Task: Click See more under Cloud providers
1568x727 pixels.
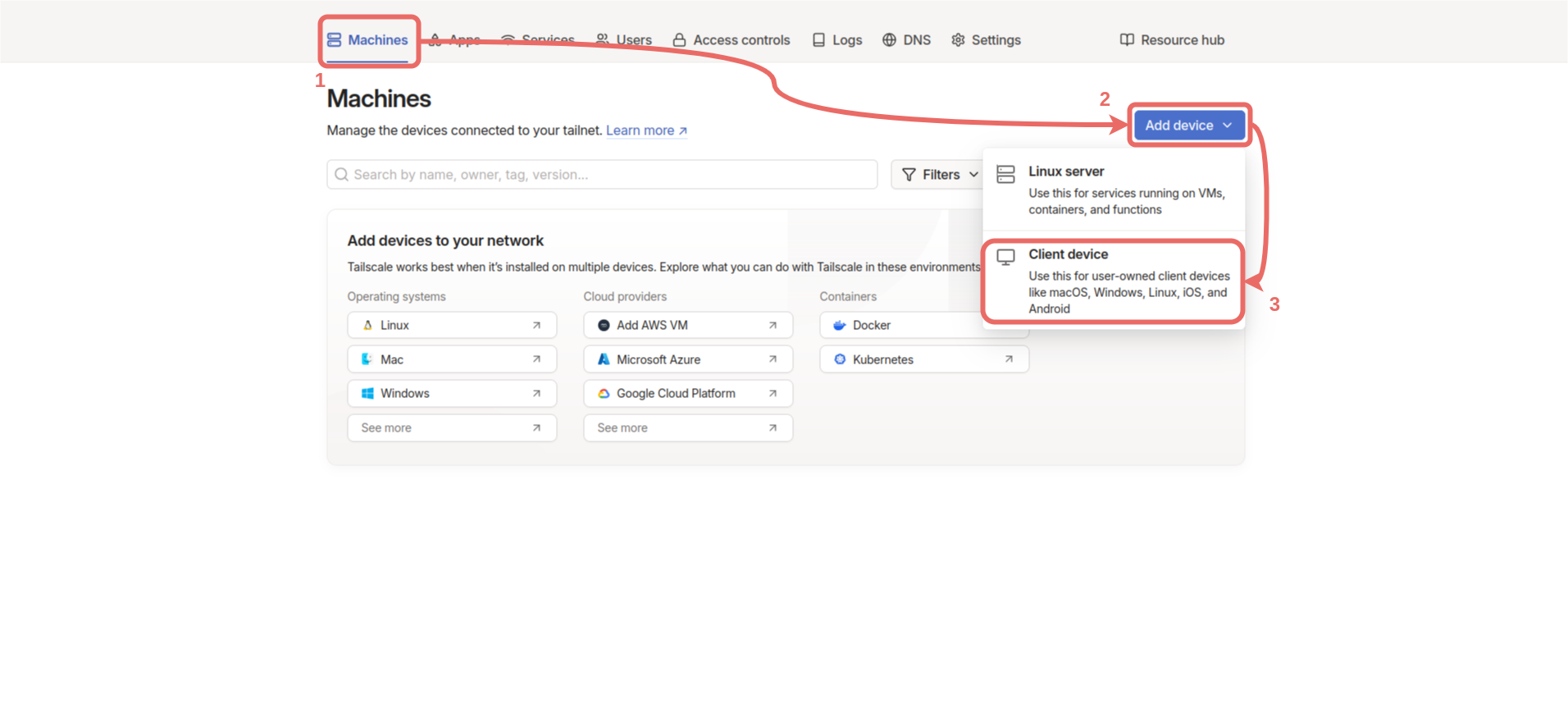Action: [688, 428]
